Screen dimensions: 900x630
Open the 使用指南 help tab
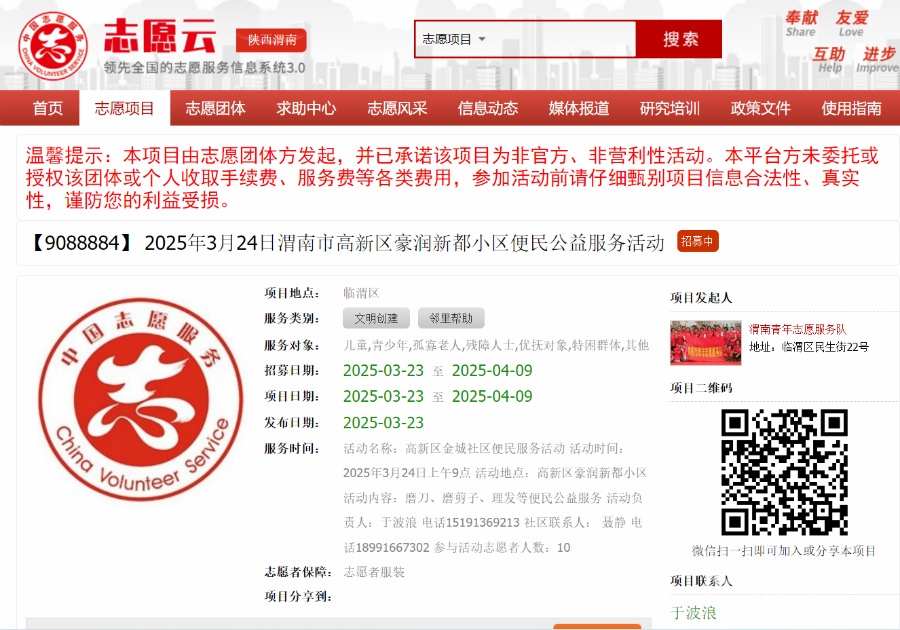point(852,108)
